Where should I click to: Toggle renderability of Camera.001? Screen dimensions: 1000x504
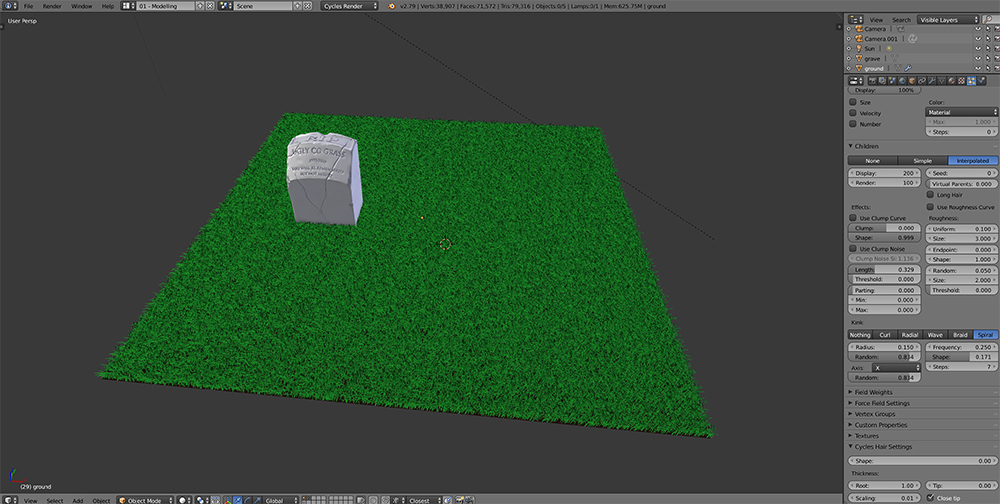point(997,38)
